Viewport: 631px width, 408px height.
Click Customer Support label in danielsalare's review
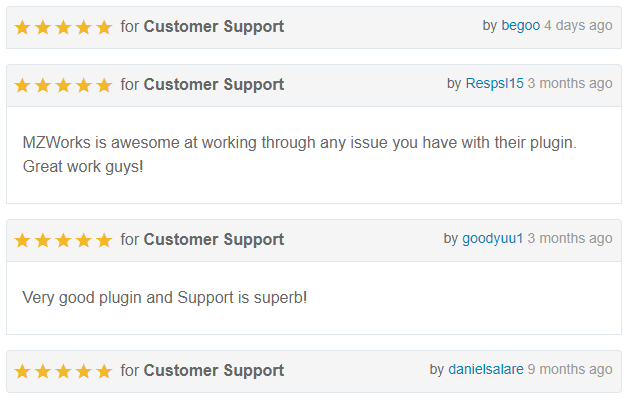[x=214, y=370]
